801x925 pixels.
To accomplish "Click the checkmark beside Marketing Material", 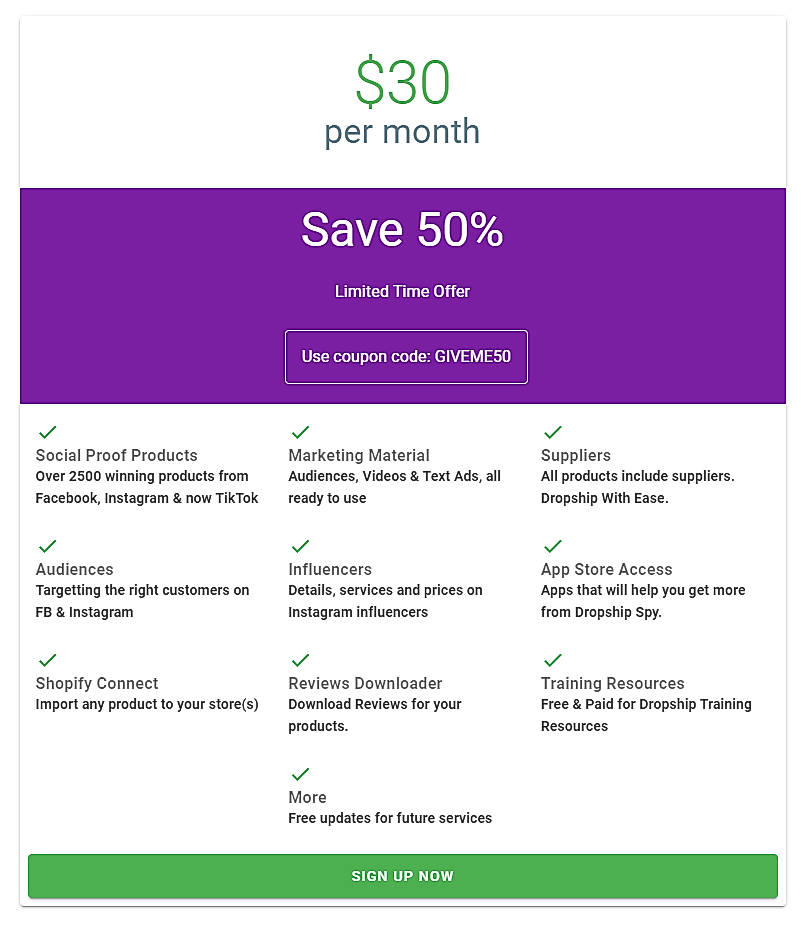I will click(300, 432).
